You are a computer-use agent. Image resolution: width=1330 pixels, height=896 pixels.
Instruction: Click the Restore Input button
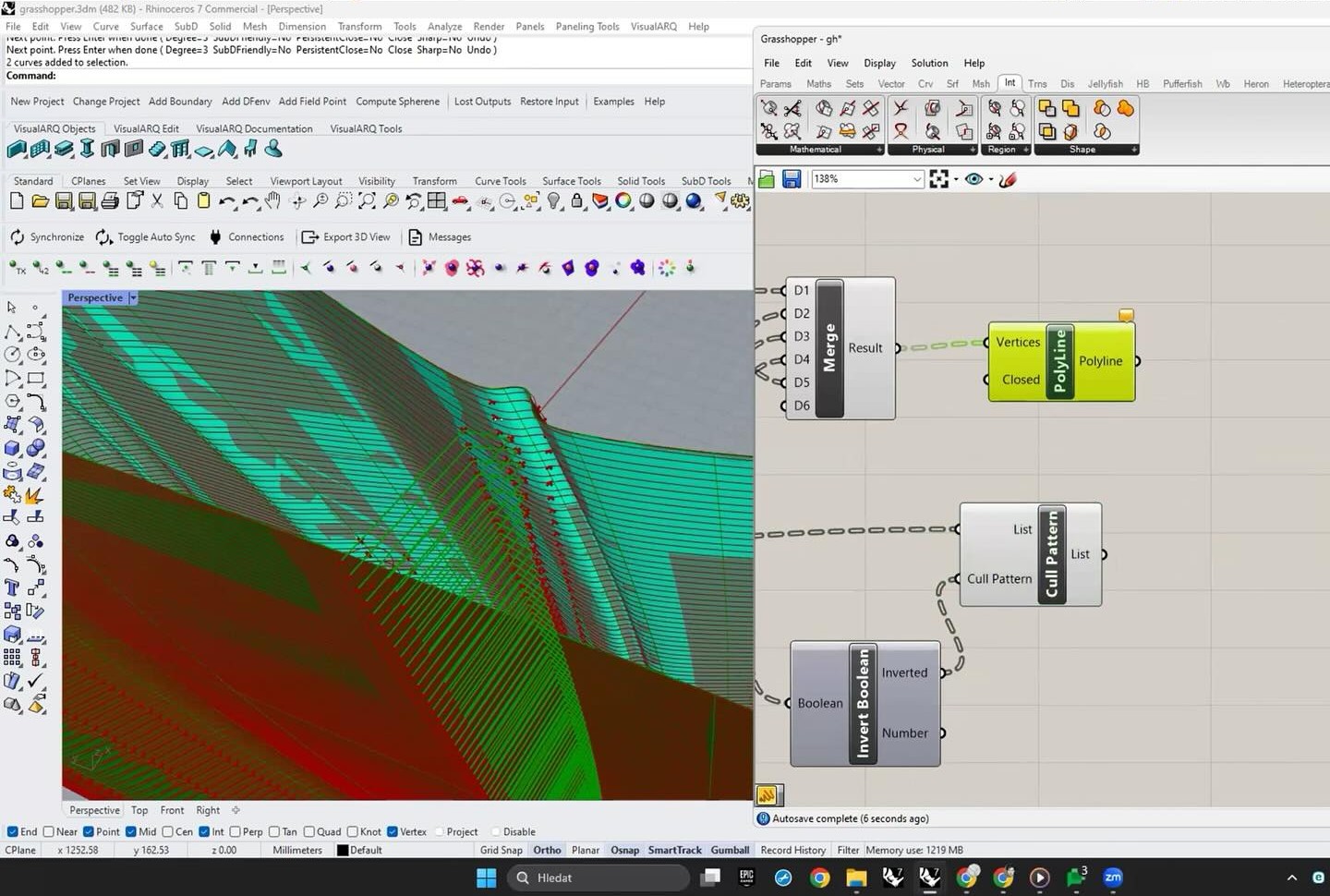[x=549, y=102]
